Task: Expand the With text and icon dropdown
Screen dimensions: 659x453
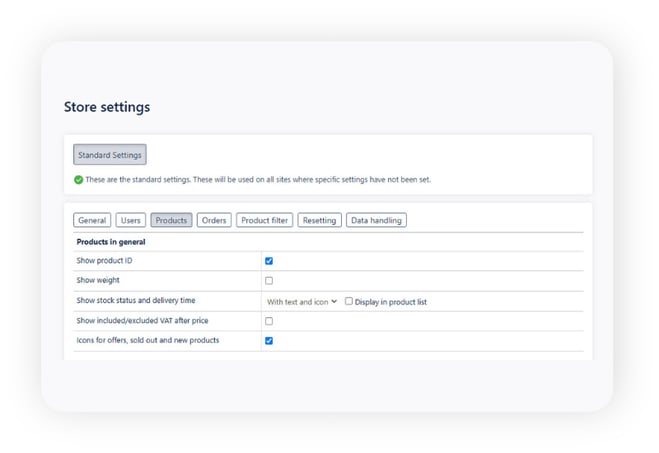Action: point(301,301)
